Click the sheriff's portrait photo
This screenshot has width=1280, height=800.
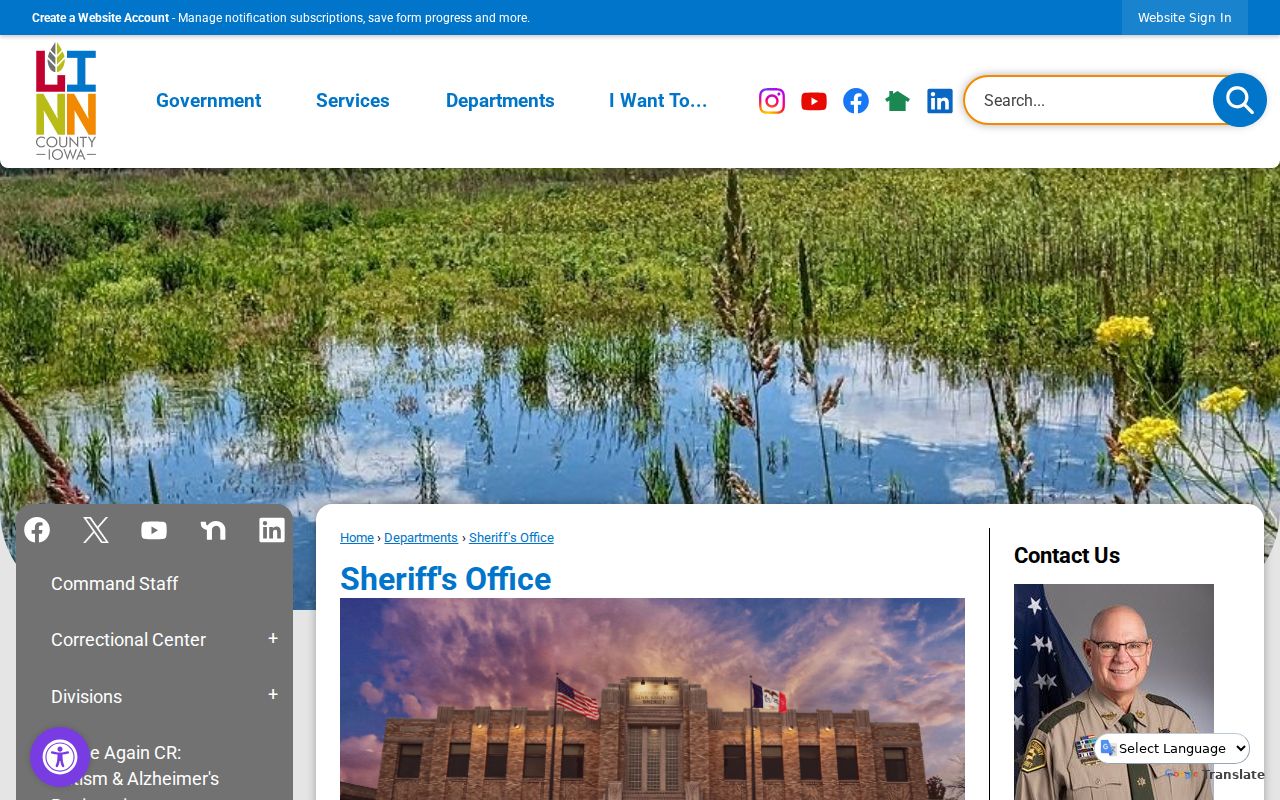click(x=1114, y=692)
